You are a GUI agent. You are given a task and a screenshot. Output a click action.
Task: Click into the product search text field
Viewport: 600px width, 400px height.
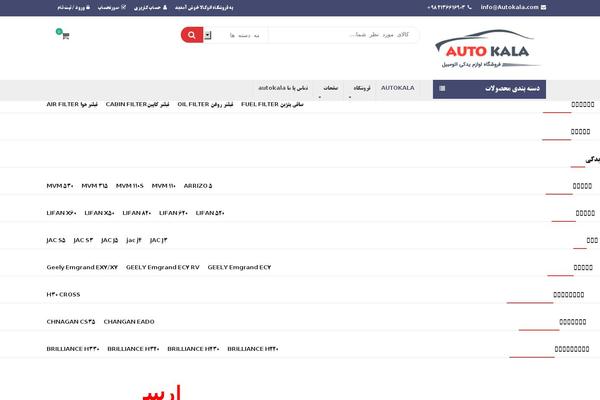(x=343, y=35)
